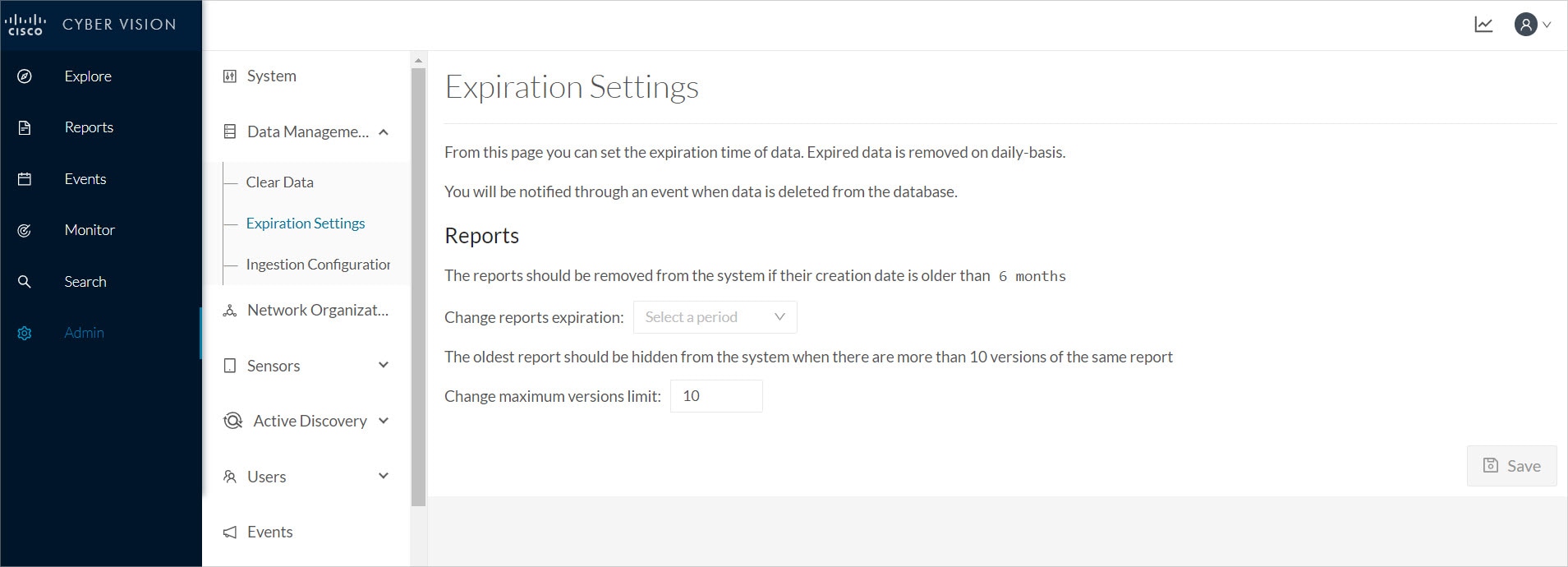Select the System menu entry
Image resolution: width=1568 pixels, height=567 pixels.
click(x=271, y=76)
